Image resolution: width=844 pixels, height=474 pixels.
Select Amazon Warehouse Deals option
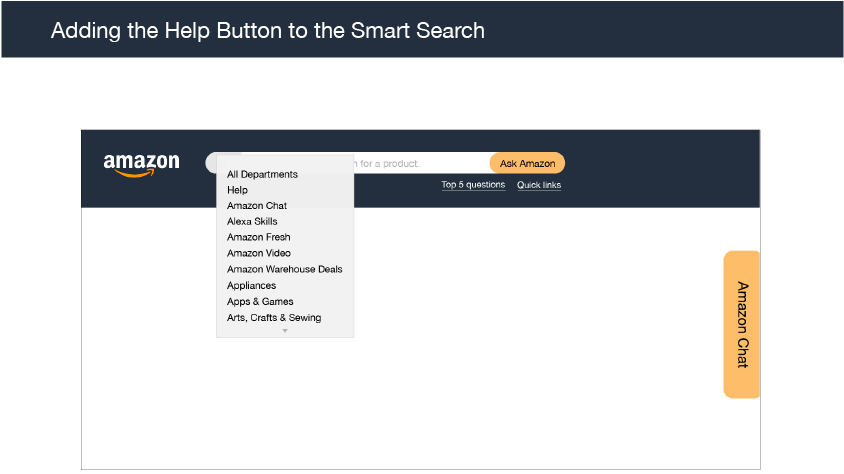tap(284, 269)
